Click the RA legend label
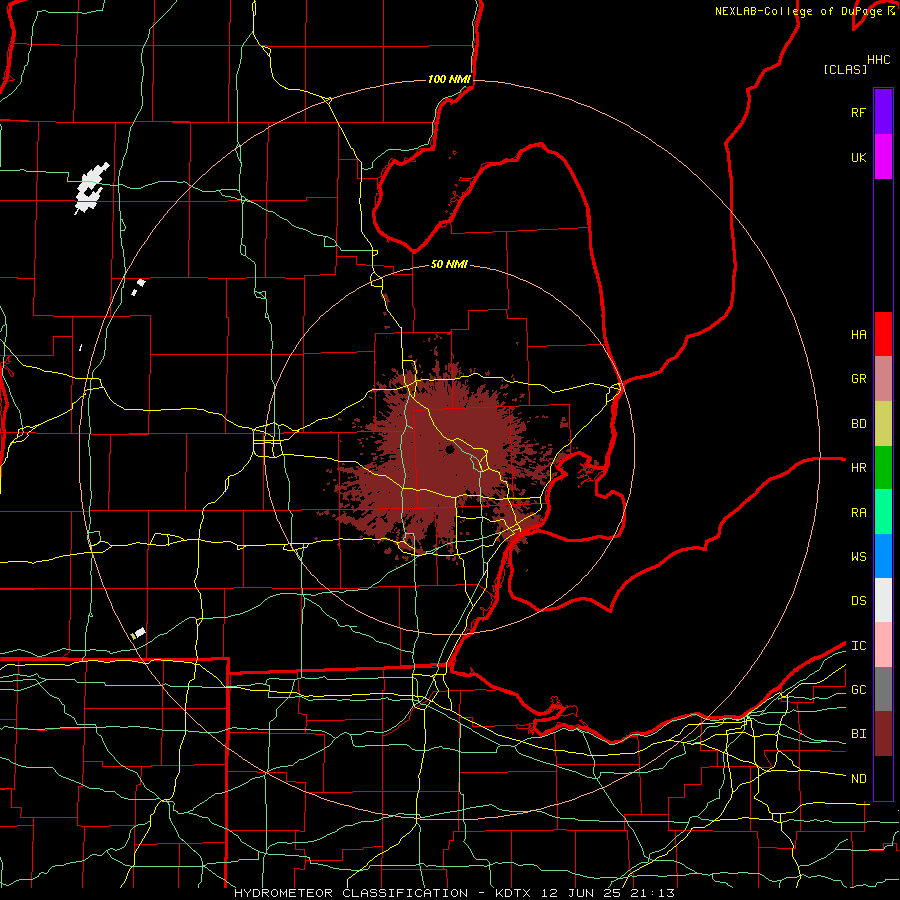Screen dimensions: 900x900 tap(858, 513)
